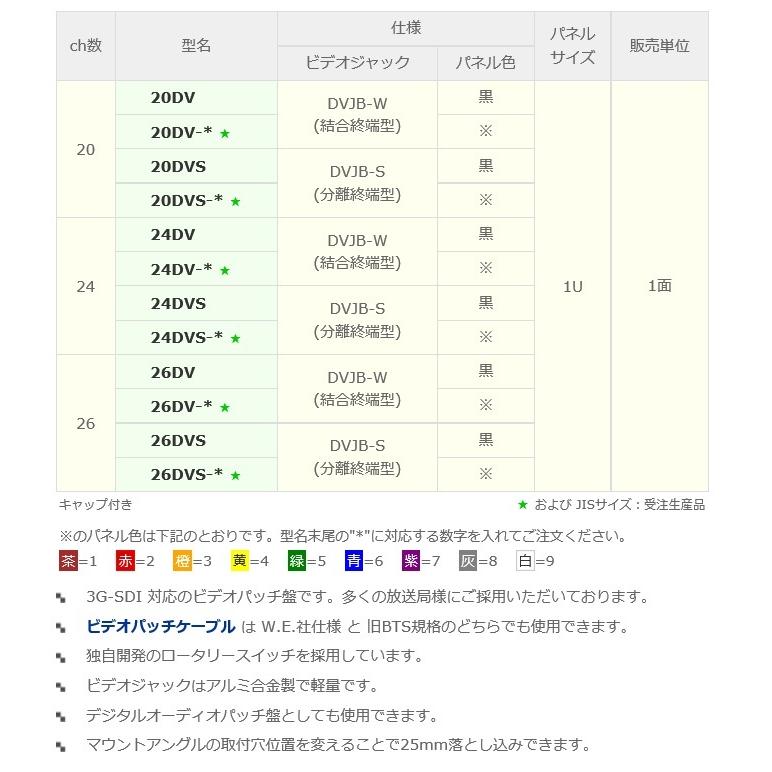772x772 pixels.
Task: Select model name 26DVS
Action: point(178,440)
